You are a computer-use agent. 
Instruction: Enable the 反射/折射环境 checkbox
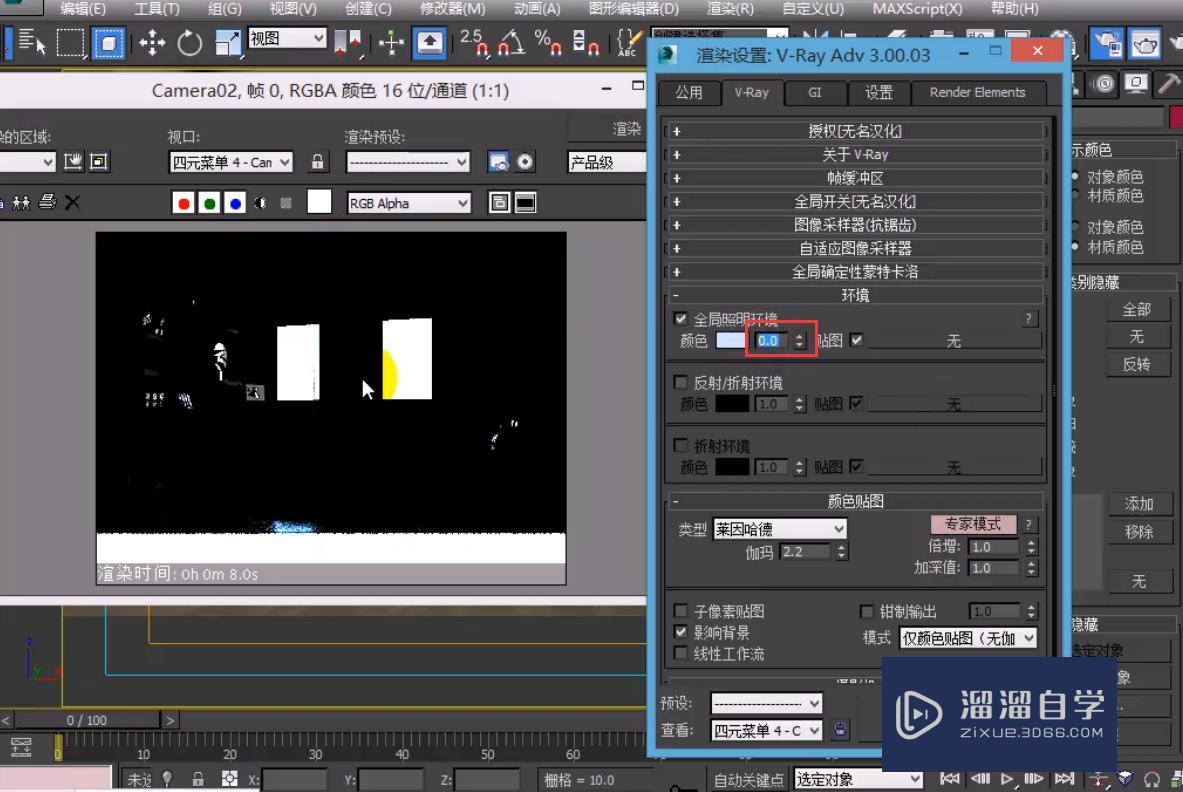pyautogui.click(x=681, y=382)
